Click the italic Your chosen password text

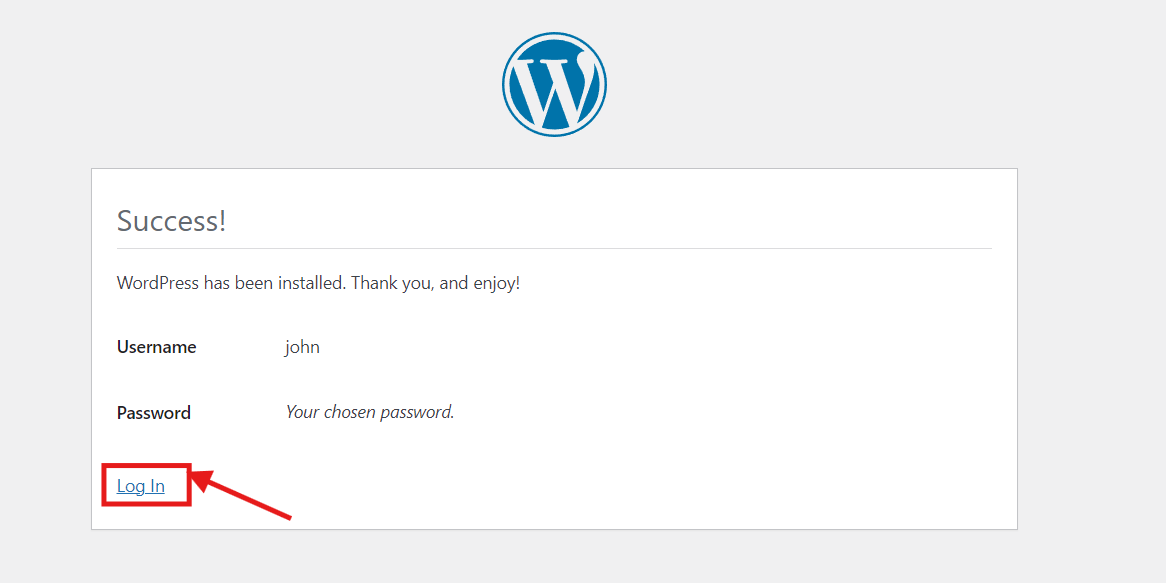point(370,412)
